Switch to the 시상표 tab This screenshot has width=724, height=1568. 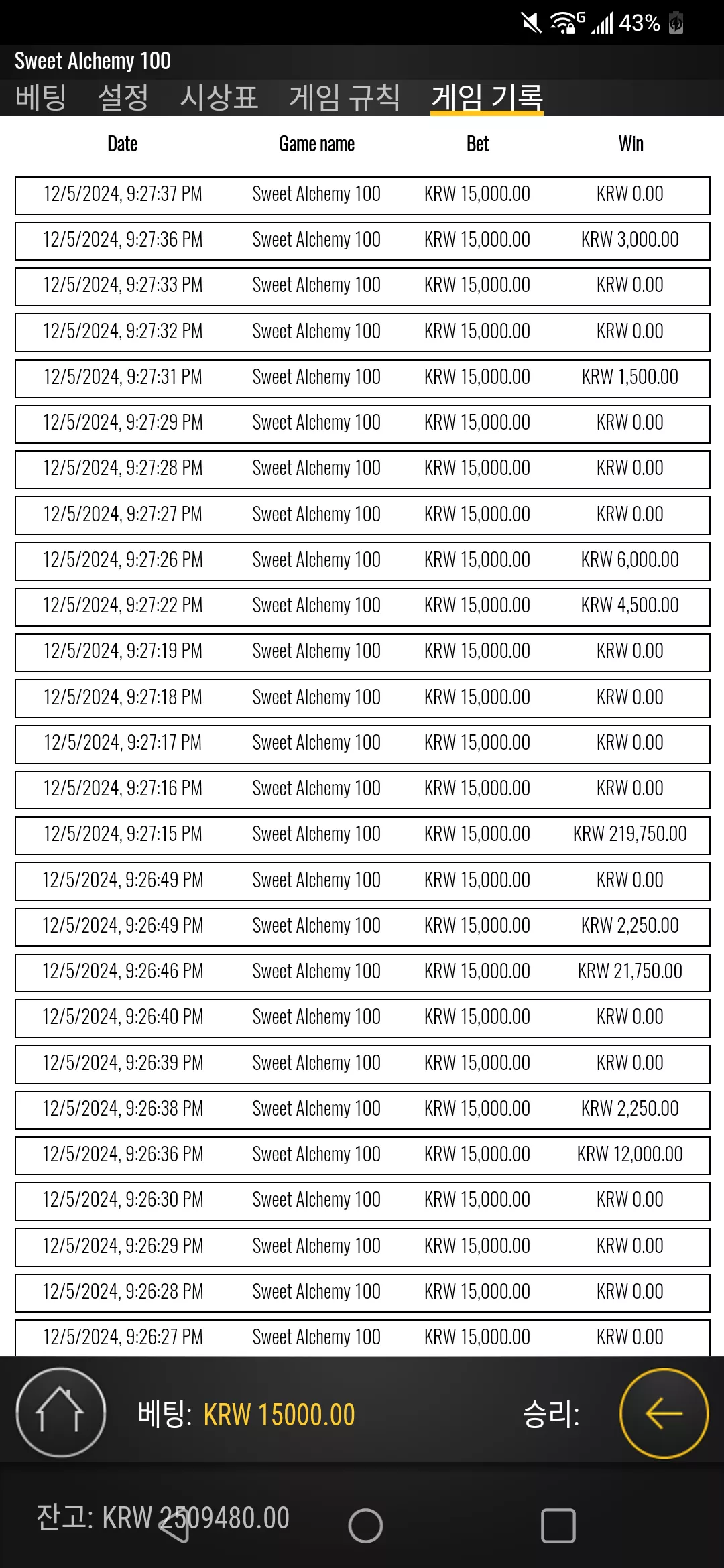(219, 98)
